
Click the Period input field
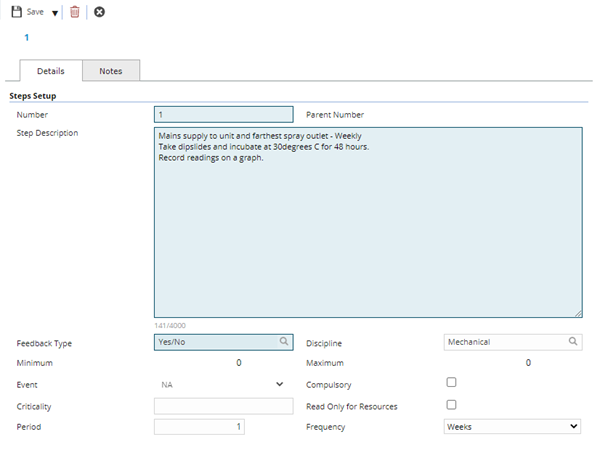tap(199, 427)
